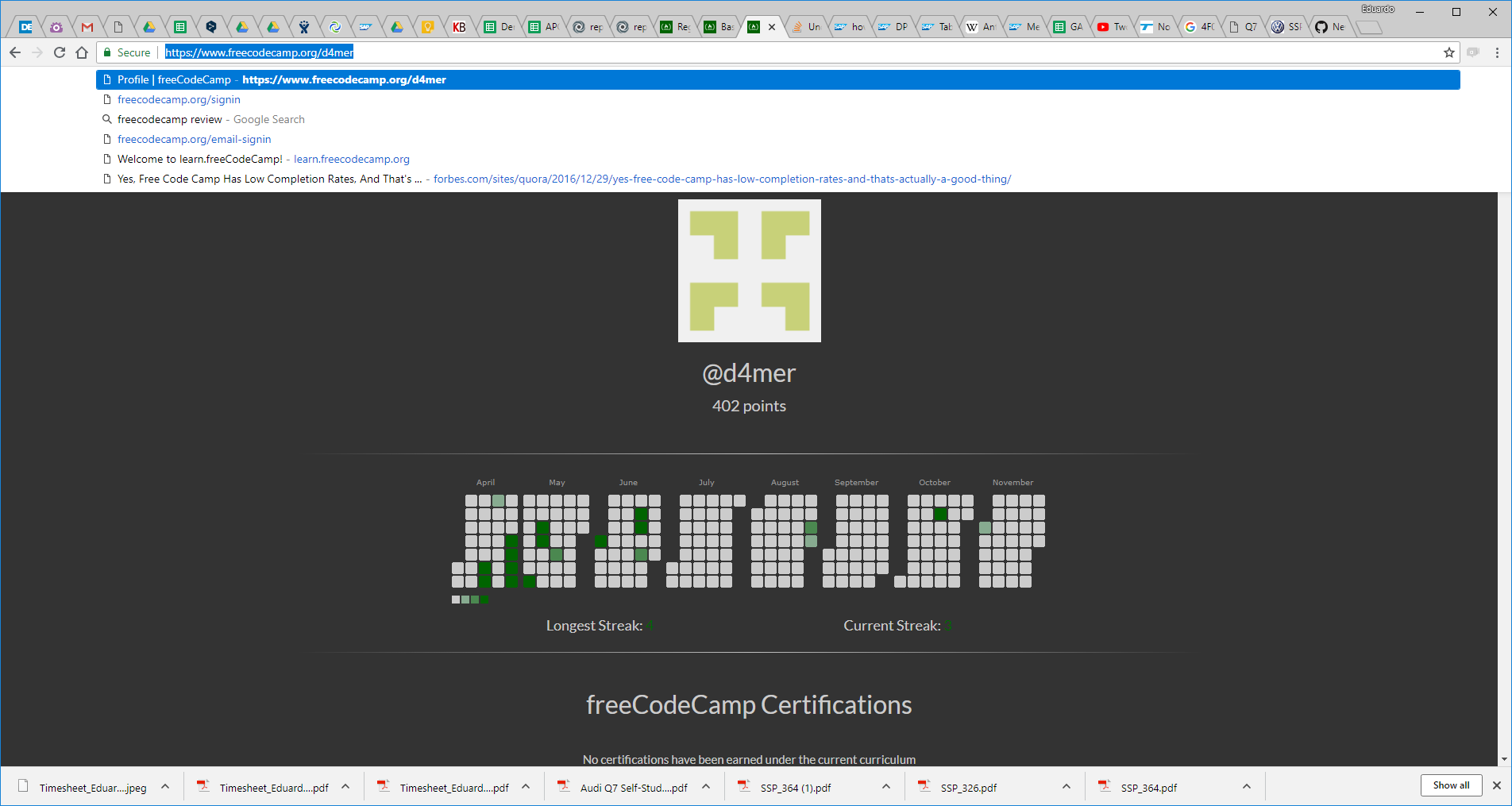Switch to the Wikipedia tab

pos(980,27)
